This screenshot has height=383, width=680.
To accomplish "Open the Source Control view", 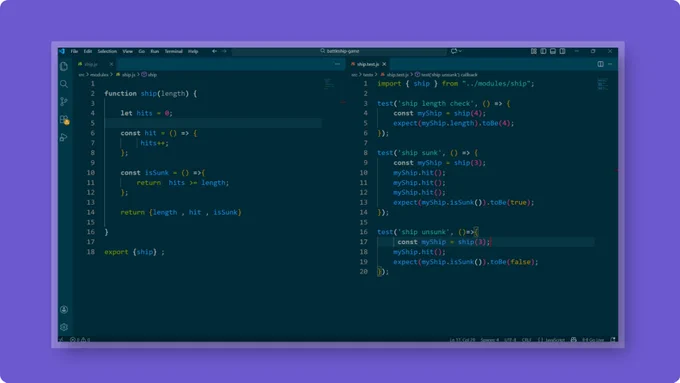I will [x=64, y=102].
